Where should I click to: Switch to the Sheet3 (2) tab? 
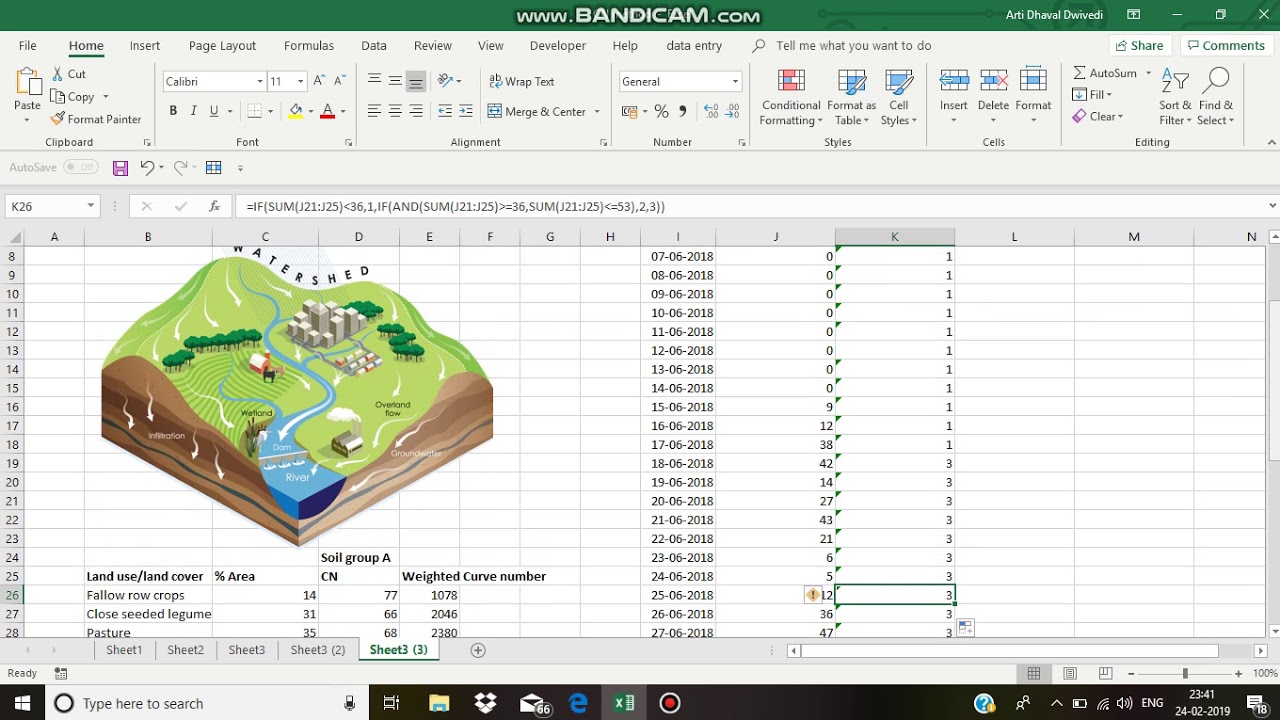tap(318, 650)
